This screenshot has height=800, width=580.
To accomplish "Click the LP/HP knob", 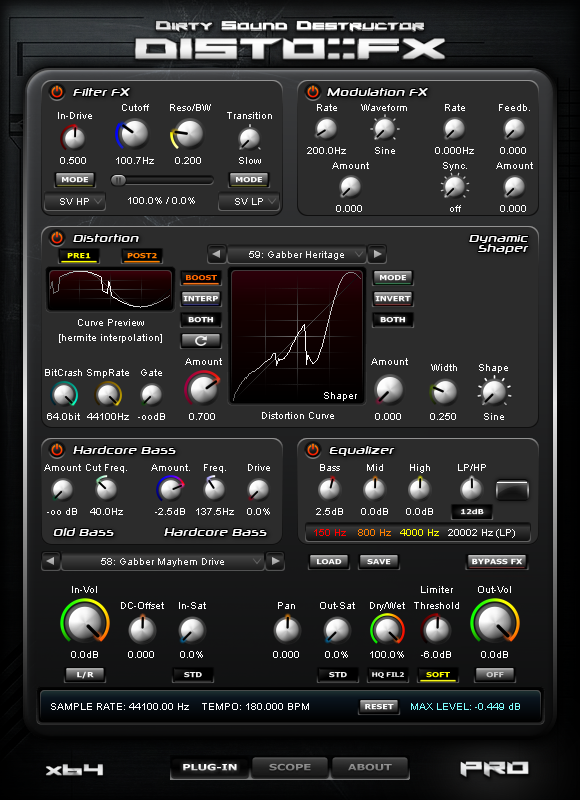I will (471, 489).
